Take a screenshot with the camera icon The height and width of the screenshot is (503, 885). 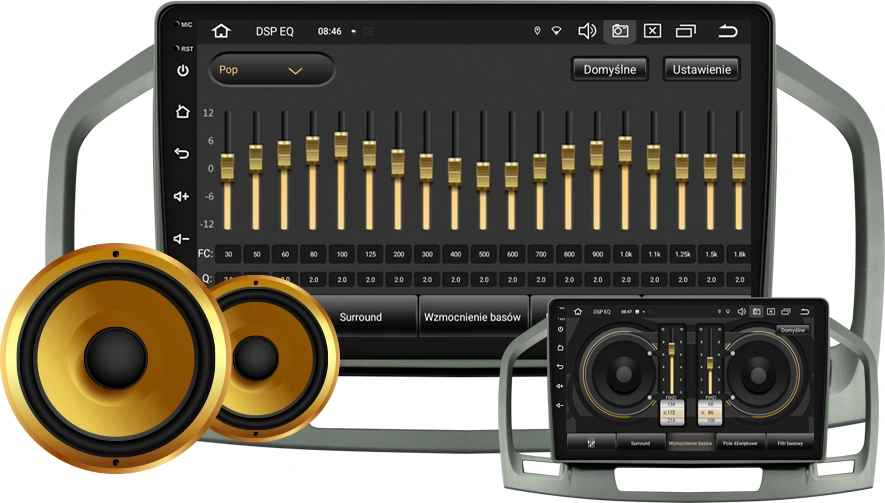[620, 31]
